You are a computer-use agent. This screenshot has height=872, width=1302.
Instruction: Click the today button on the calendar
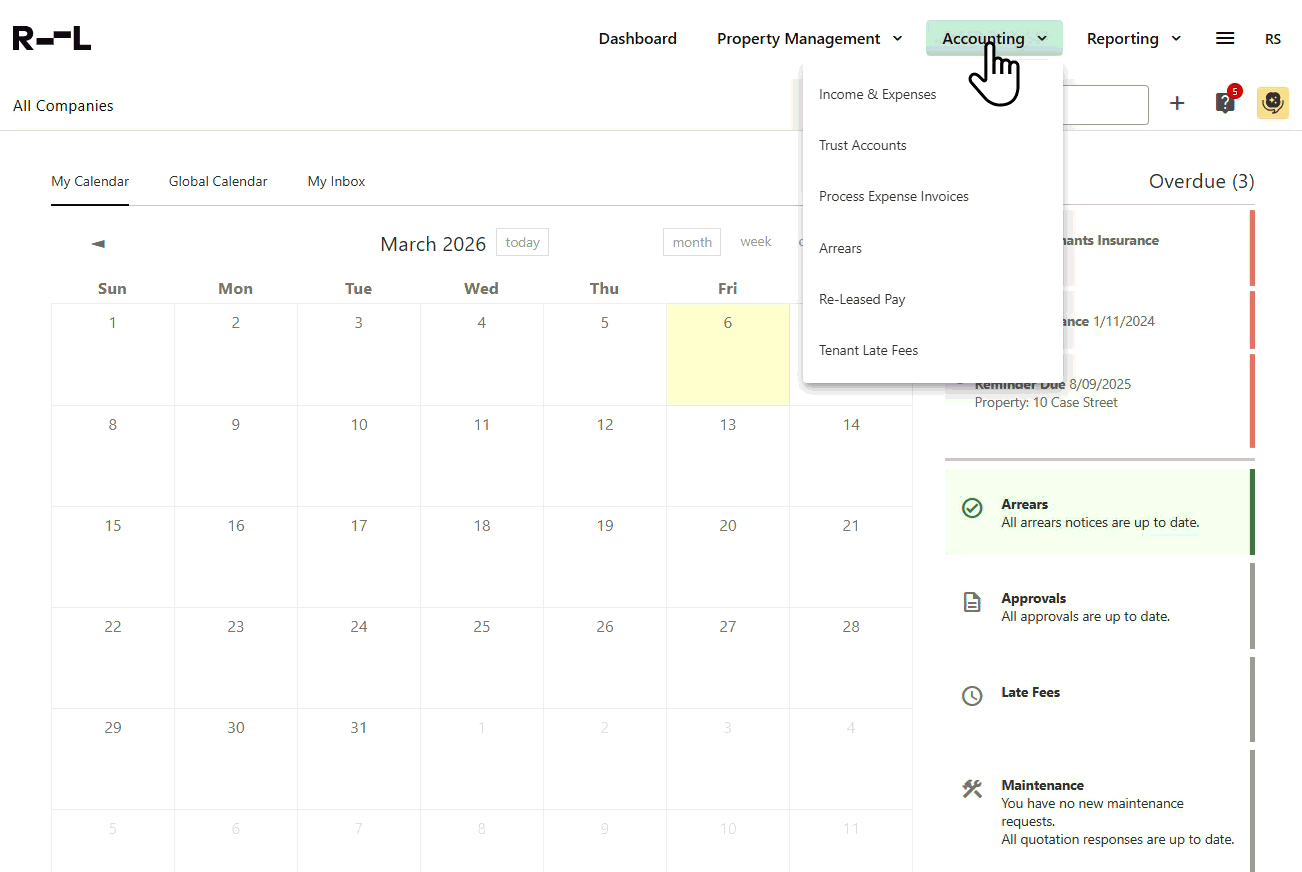(522, 242)
